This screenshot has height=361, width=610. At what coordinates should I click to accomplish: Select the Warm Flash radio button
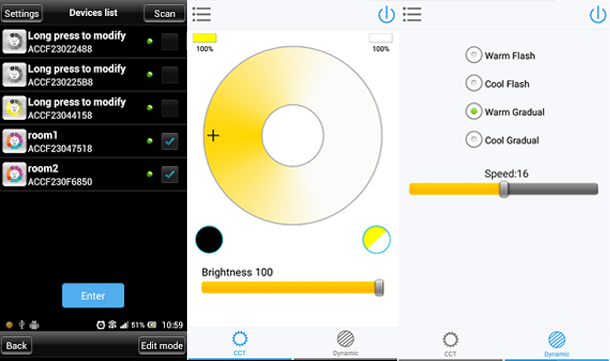474,55
